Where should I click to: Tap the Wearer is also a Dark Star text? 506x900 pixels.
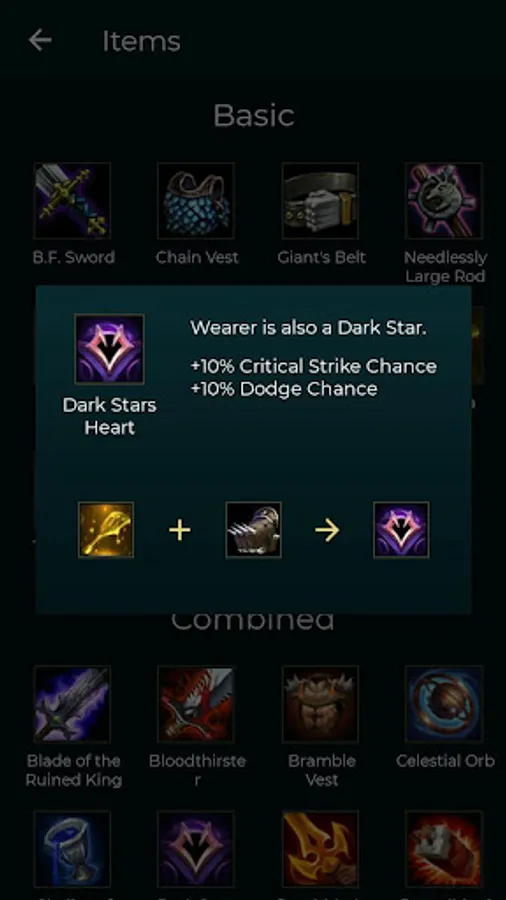309,328
